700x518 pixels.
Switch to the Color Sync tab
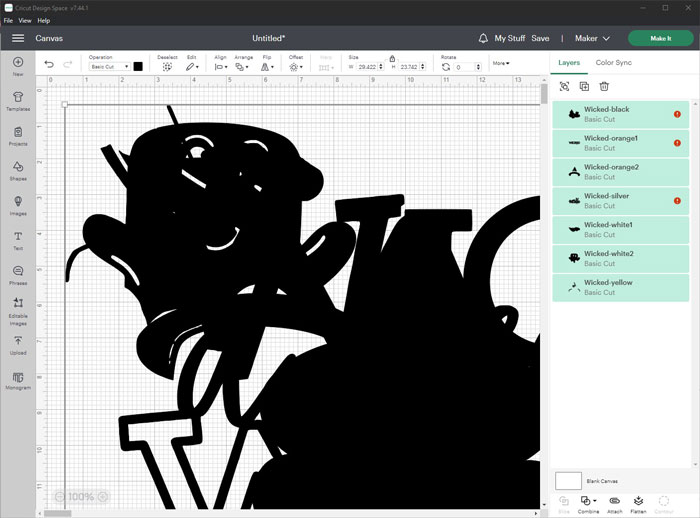(x=613, y=63)
